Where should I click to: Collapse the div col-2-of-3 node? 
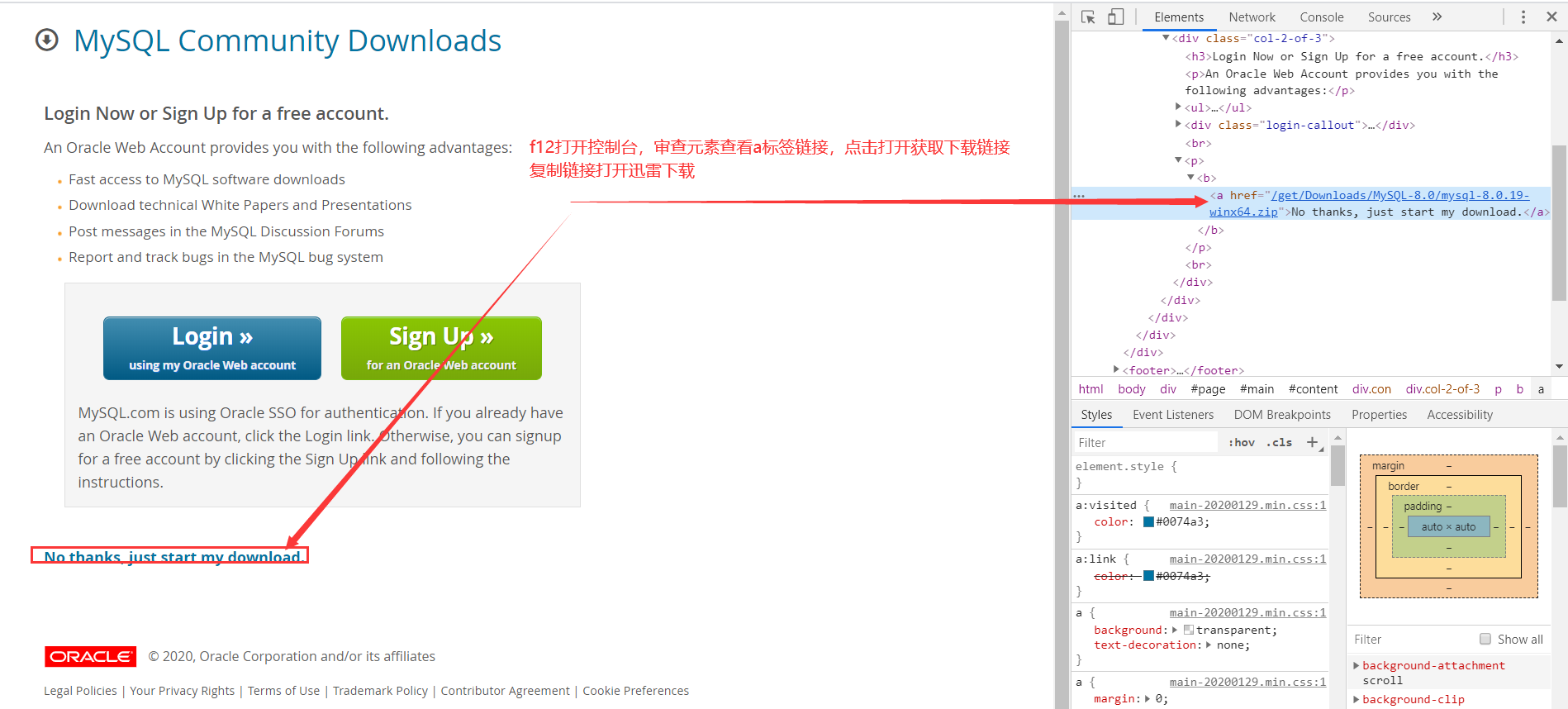(1166, 38)
